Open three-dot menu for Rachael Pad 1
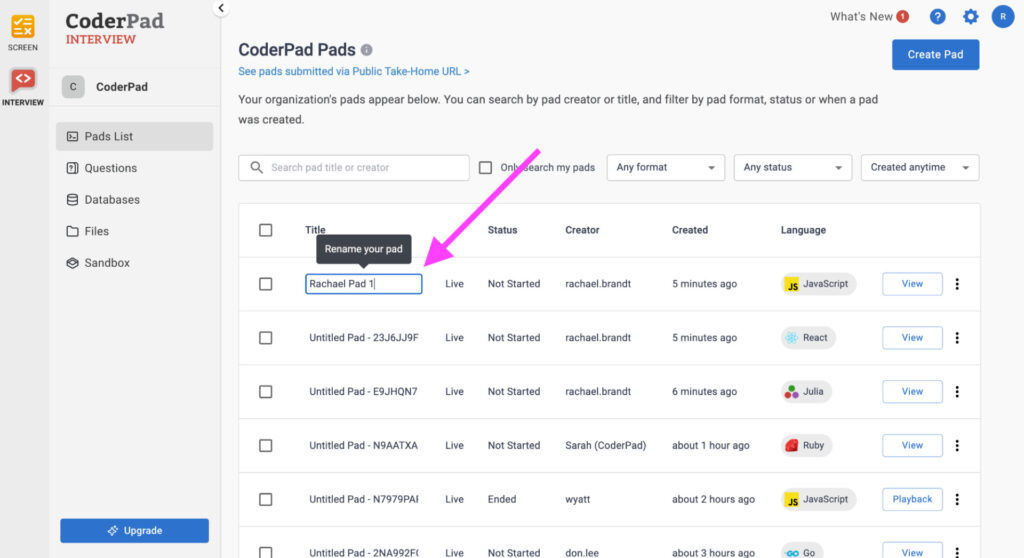Image resolution: width=1024 pixels, height=558 pixels. 957,284
